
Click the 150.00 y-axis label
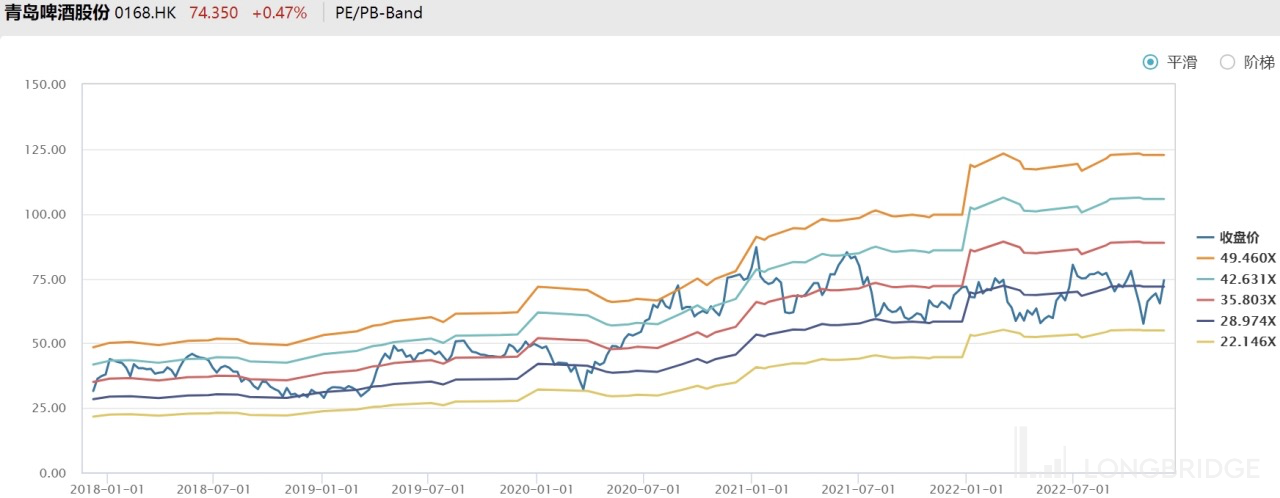[44, 84]
